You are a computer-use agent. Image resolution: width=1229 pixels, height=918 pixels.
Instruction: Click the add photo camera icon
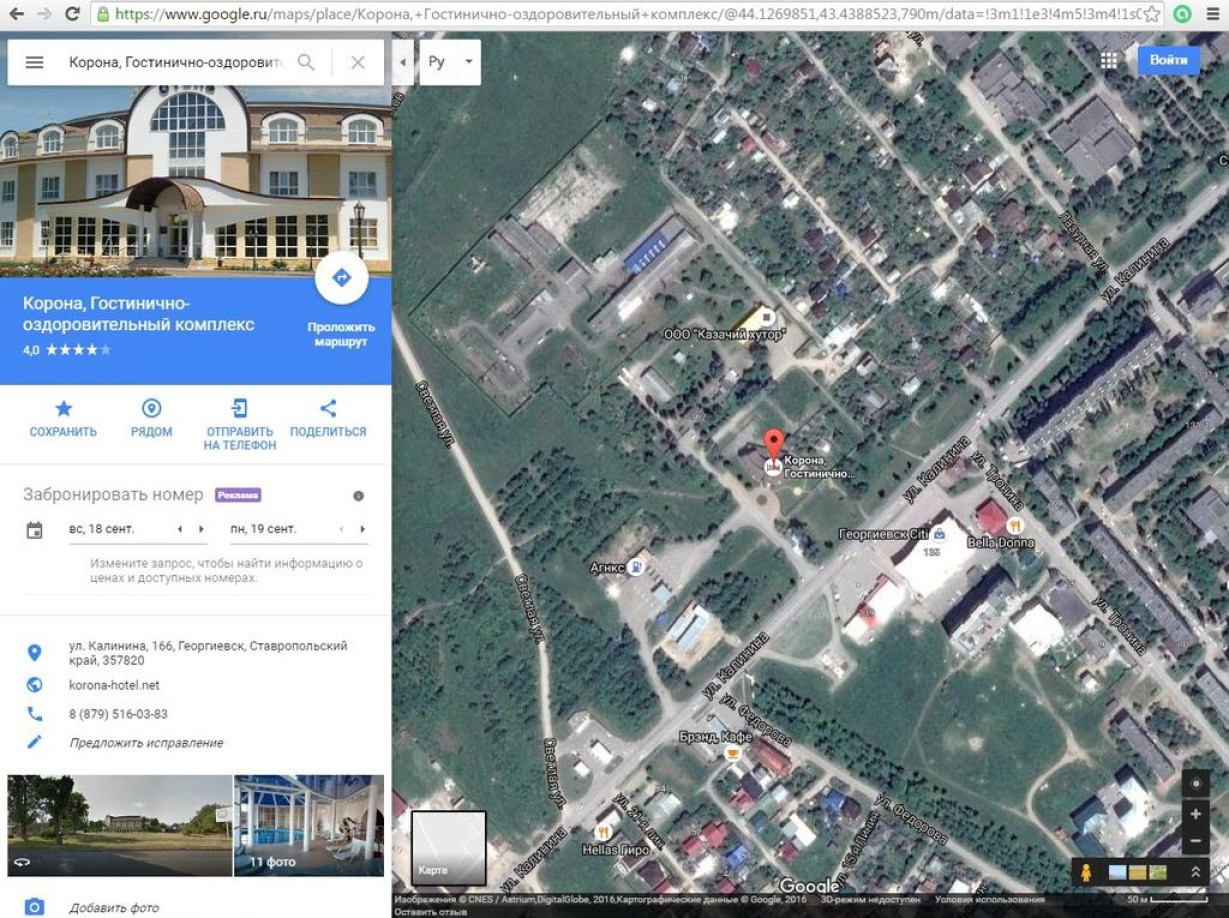point(35,907)
